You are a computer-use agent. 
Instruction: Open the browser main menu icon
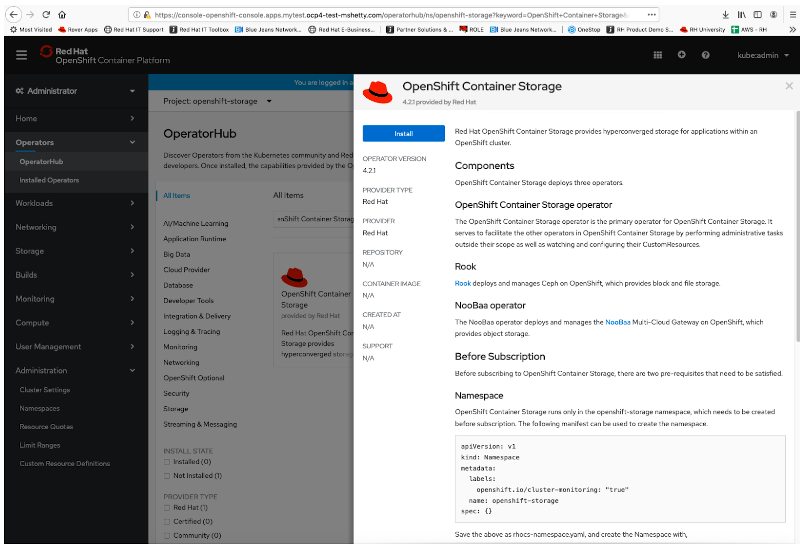point(792,15)
